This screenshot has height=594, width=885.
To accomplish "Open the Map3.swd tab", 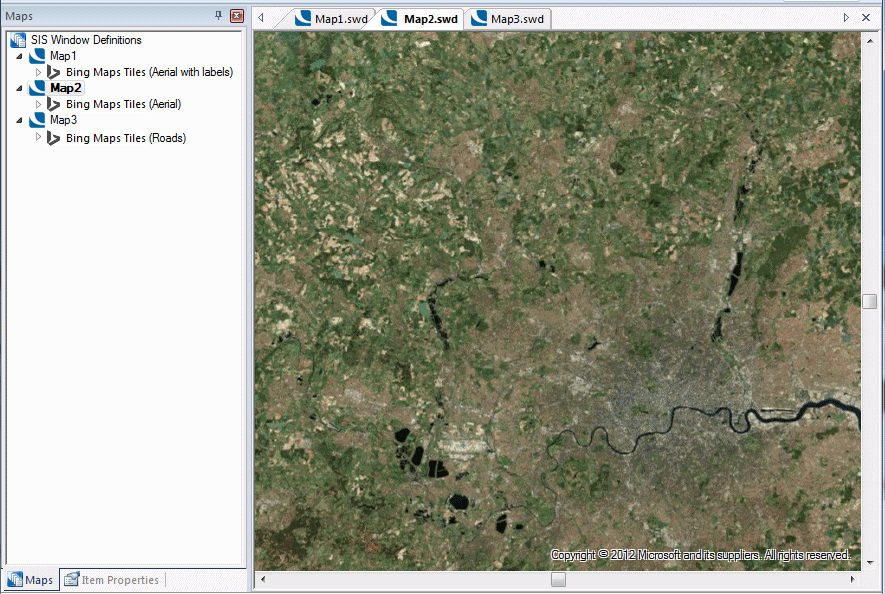I will point(513,17).
